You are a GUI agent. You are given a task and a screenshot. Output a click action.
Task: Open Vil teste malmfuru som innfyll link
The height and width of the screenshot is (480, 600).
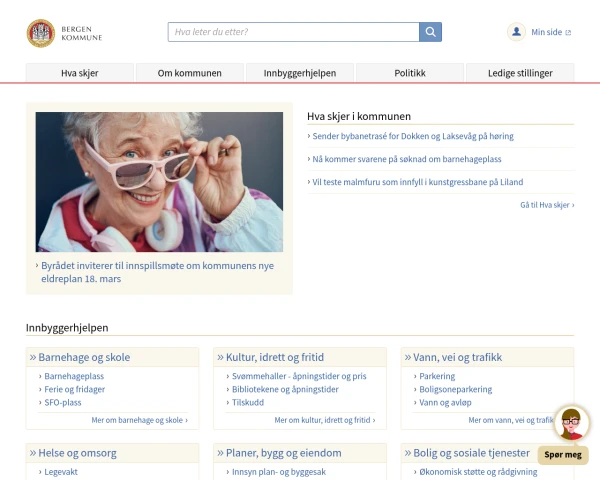pyautogui.click(x=417, y=182)
